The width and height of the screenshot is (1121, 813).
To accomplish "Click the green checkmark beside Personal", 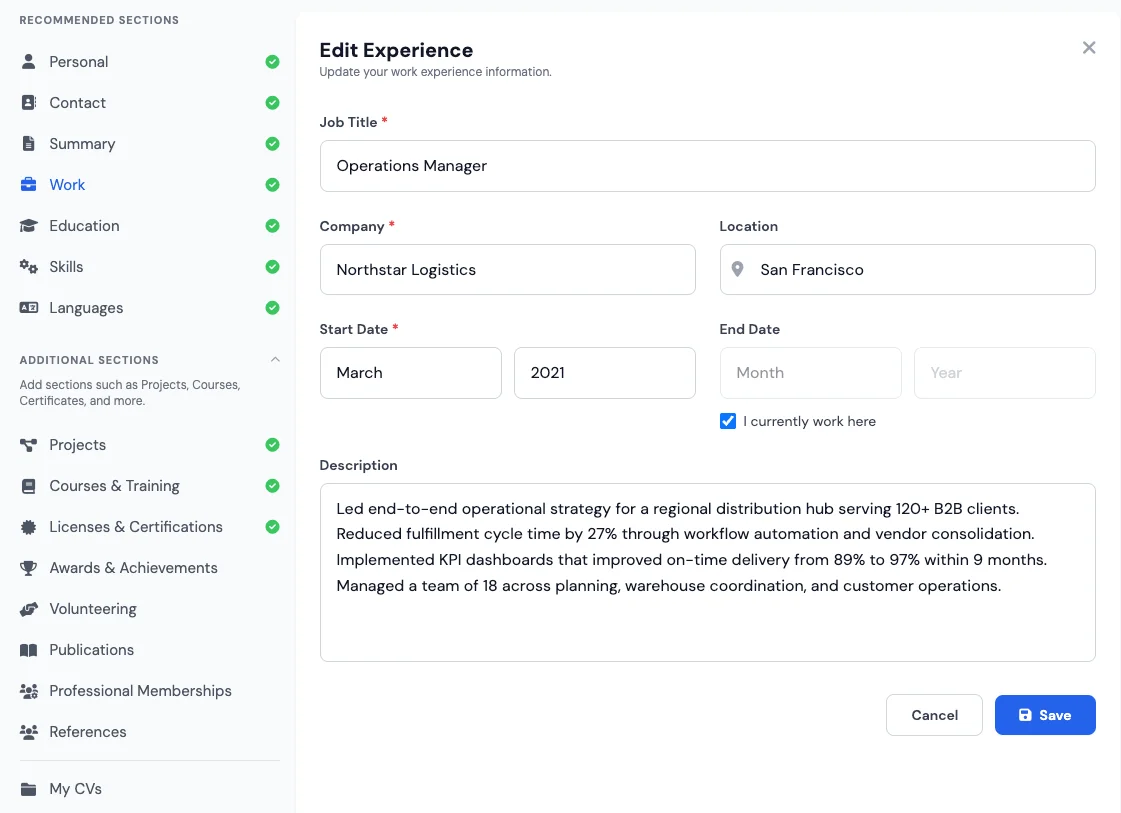I will coord(272,61).
